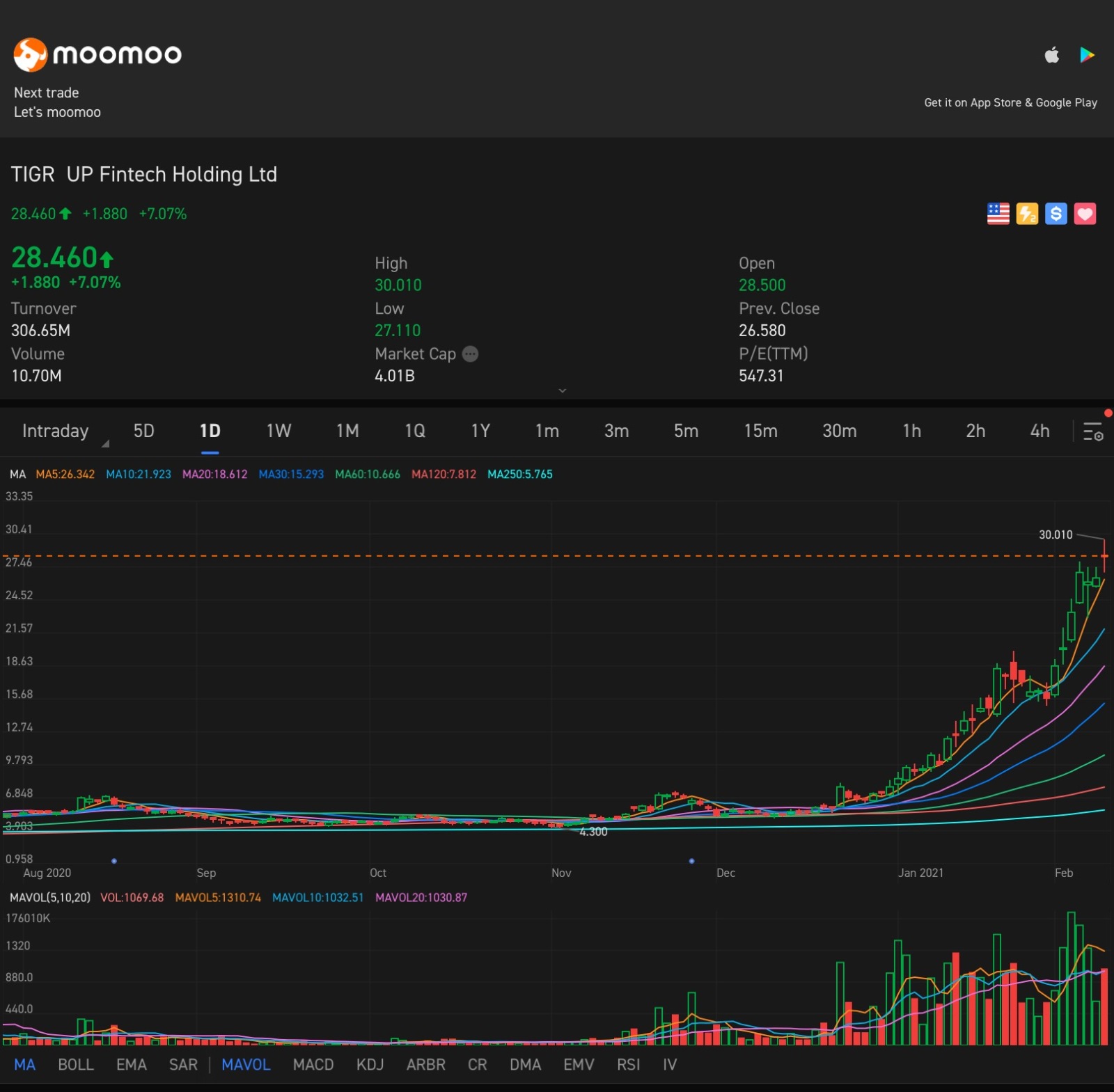
Task: Toggle the SAR indicator
Action: click(x=183, y=1064)
